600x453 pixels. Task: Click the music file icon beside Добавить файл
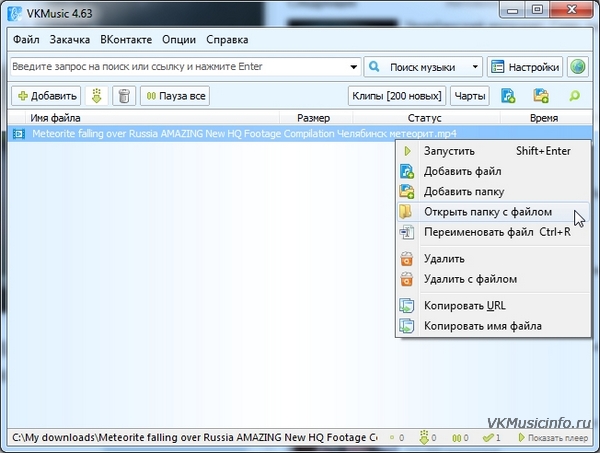[x=407, y=171]
